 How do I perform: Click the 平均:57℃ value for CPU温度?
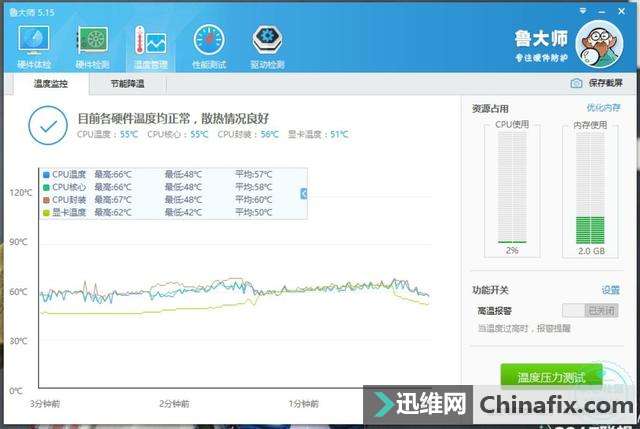253,175
